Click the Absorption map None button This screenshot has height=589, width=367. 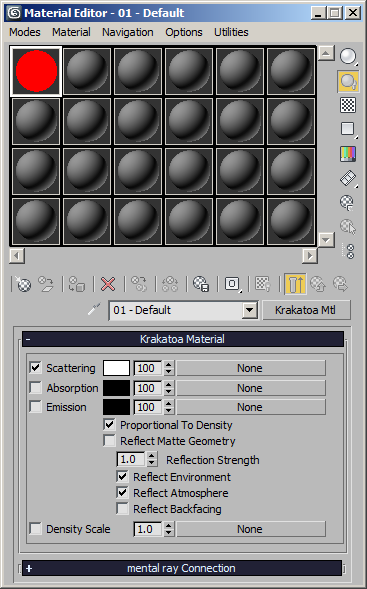tap(251, 388)
